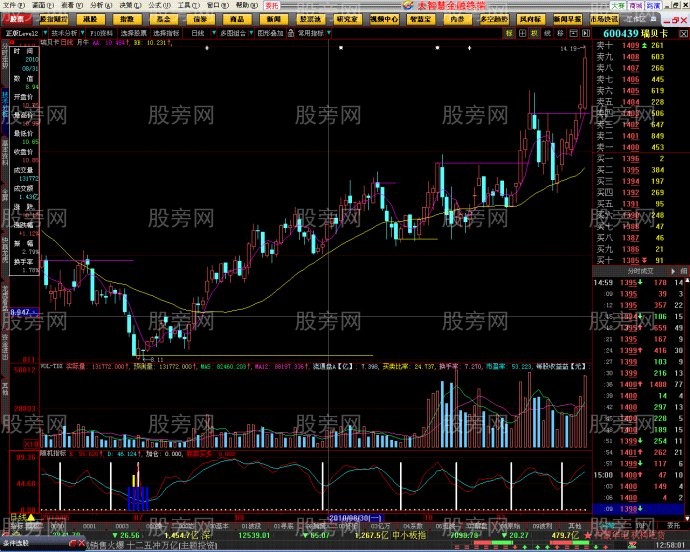Image resolution: width=690 pixels, height=552 pixels.
Task: Click the 大事 indicator button
Action: (618, 5)
